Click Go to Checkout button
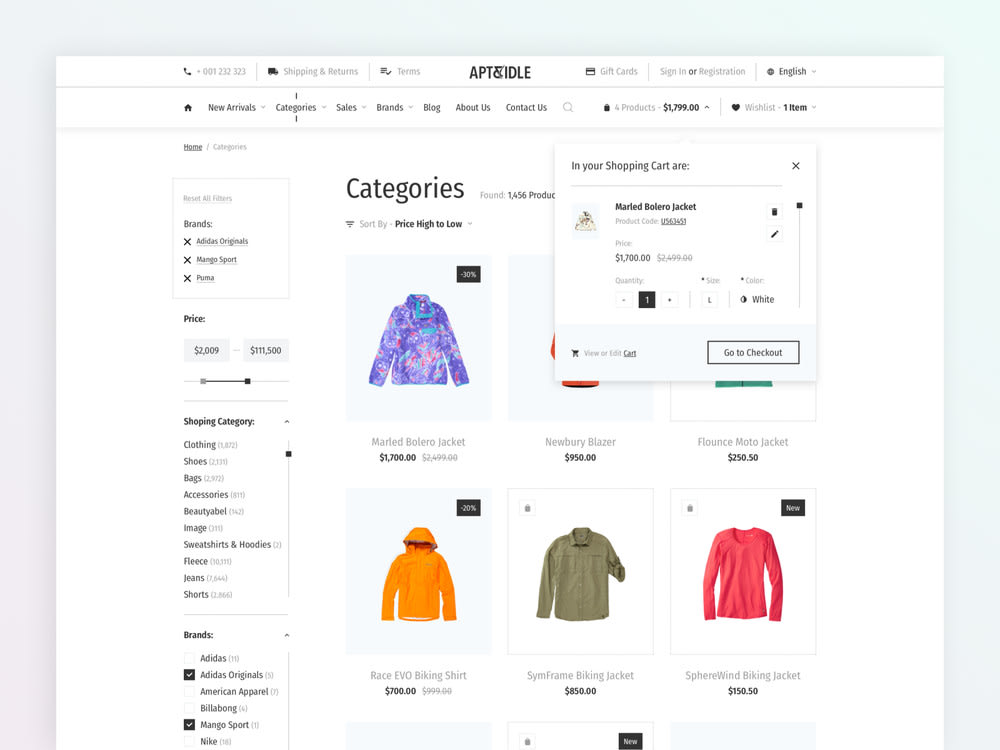1000x750 pixels. click(753, 352)
